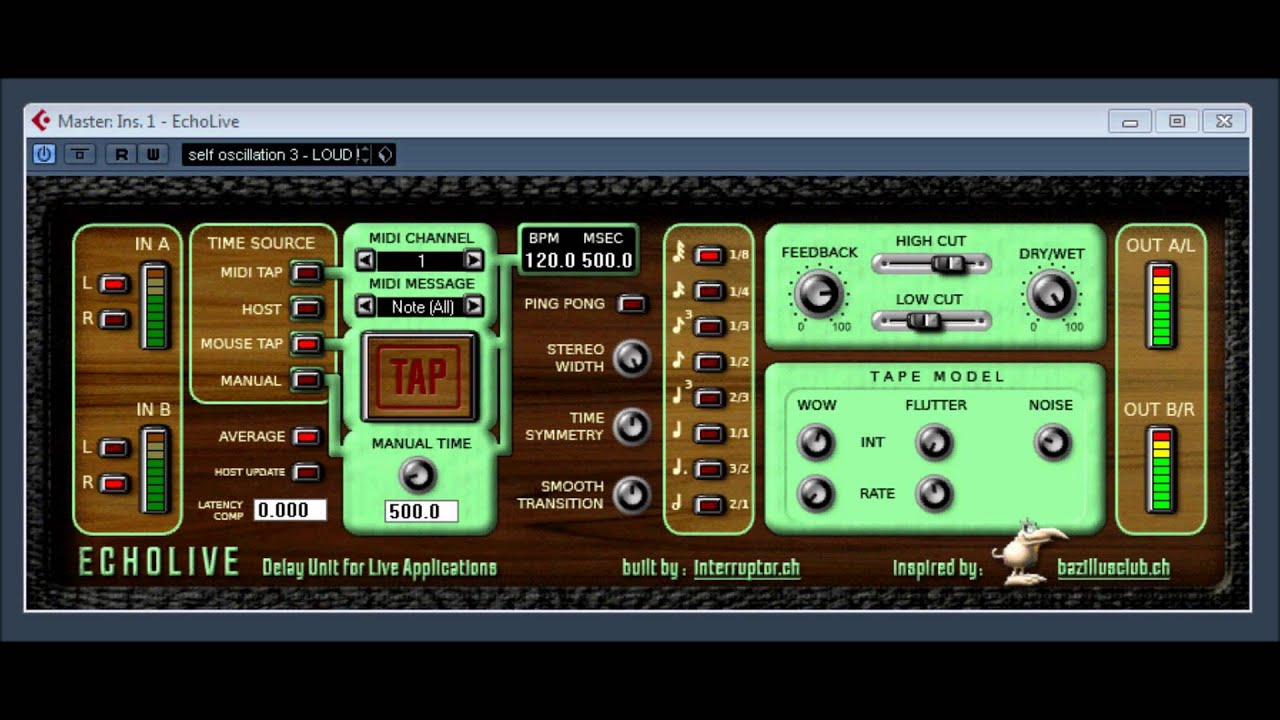
Task: Select 1/8 note delay division
Action: point(709,255)
